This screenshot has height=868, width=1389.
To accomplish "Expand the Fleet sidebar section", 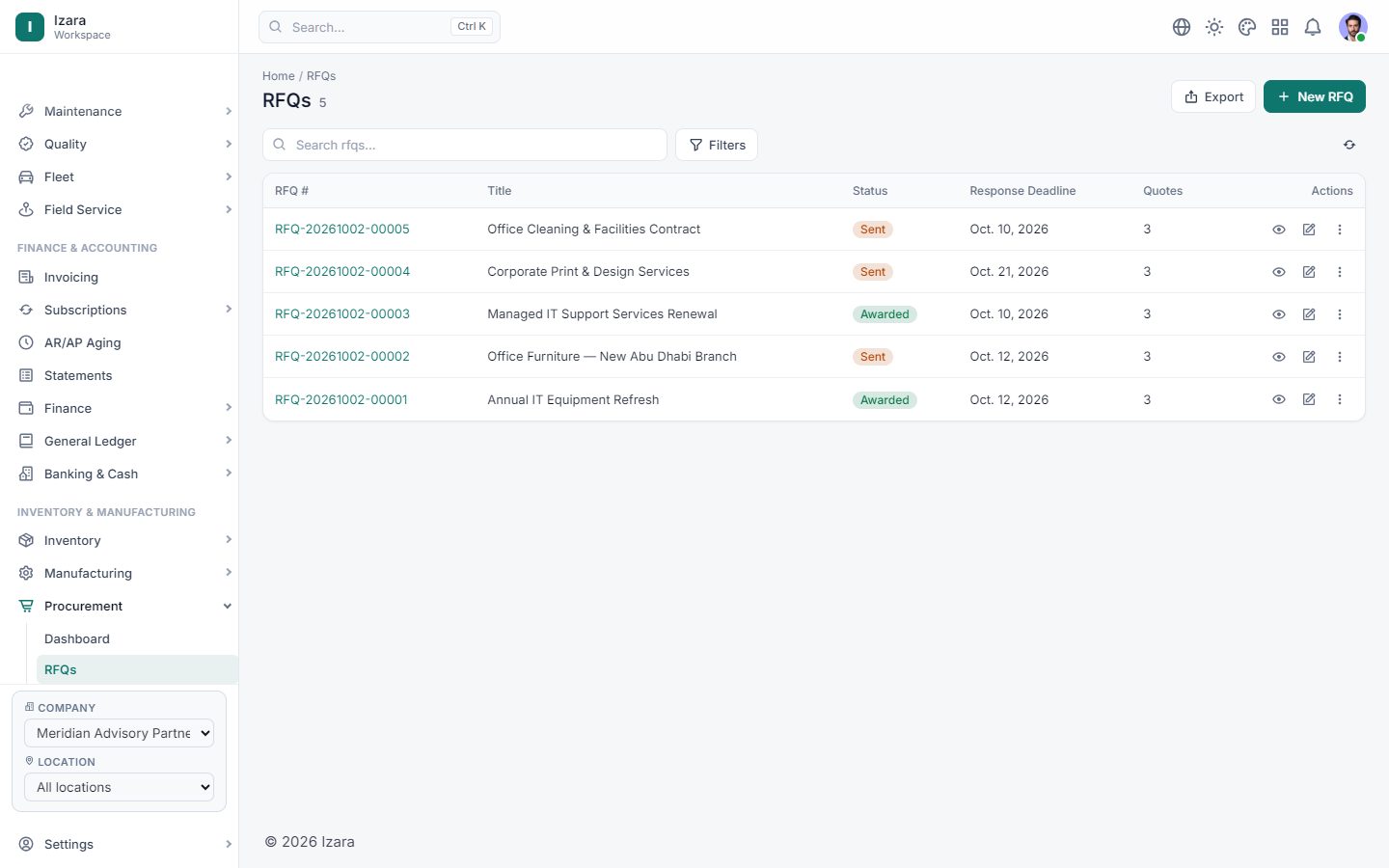I will (x=124, y=176).
